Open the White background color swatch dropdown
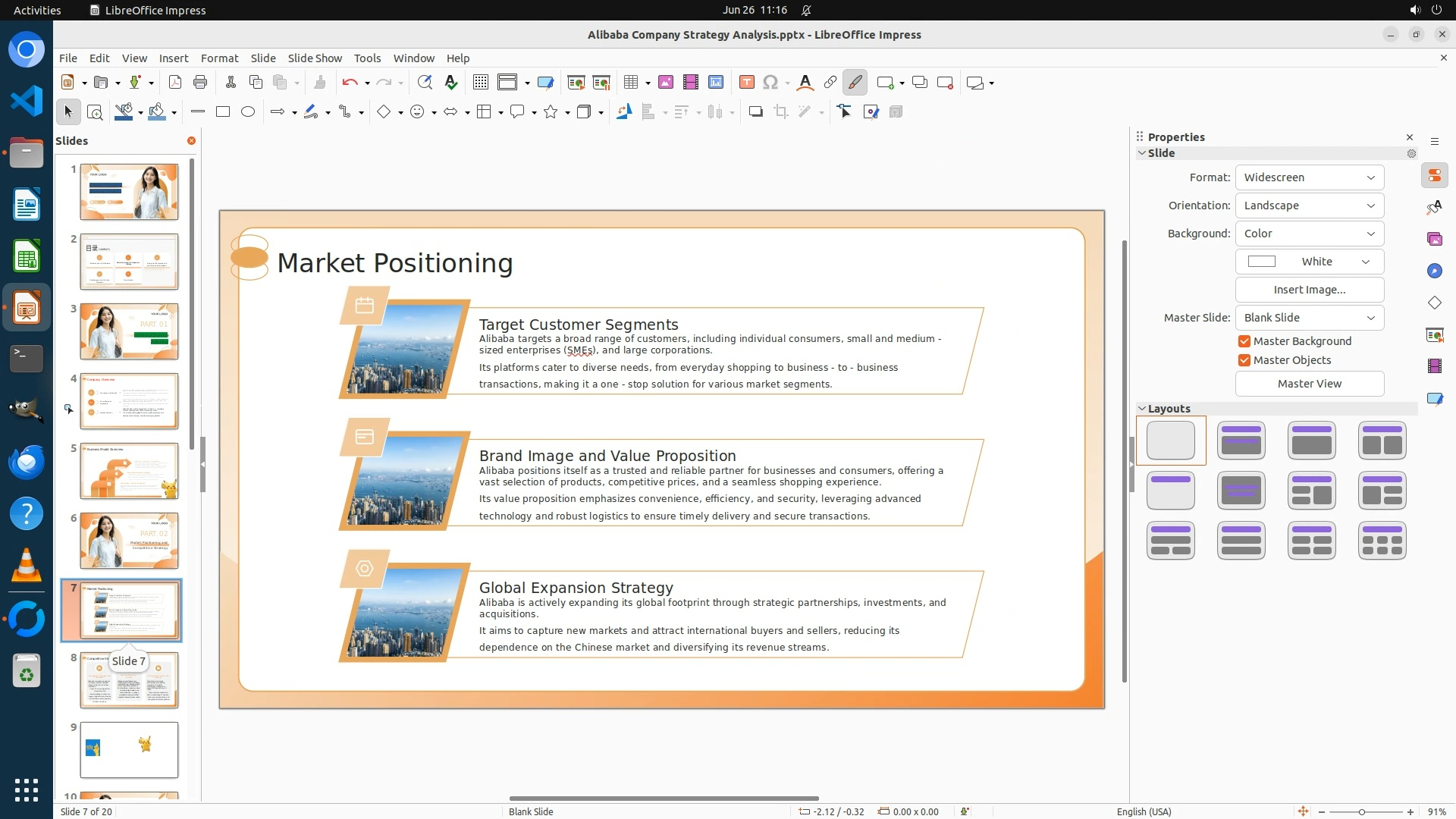1456x819 pixels. pyautogui.click(x=1309, y=262)
